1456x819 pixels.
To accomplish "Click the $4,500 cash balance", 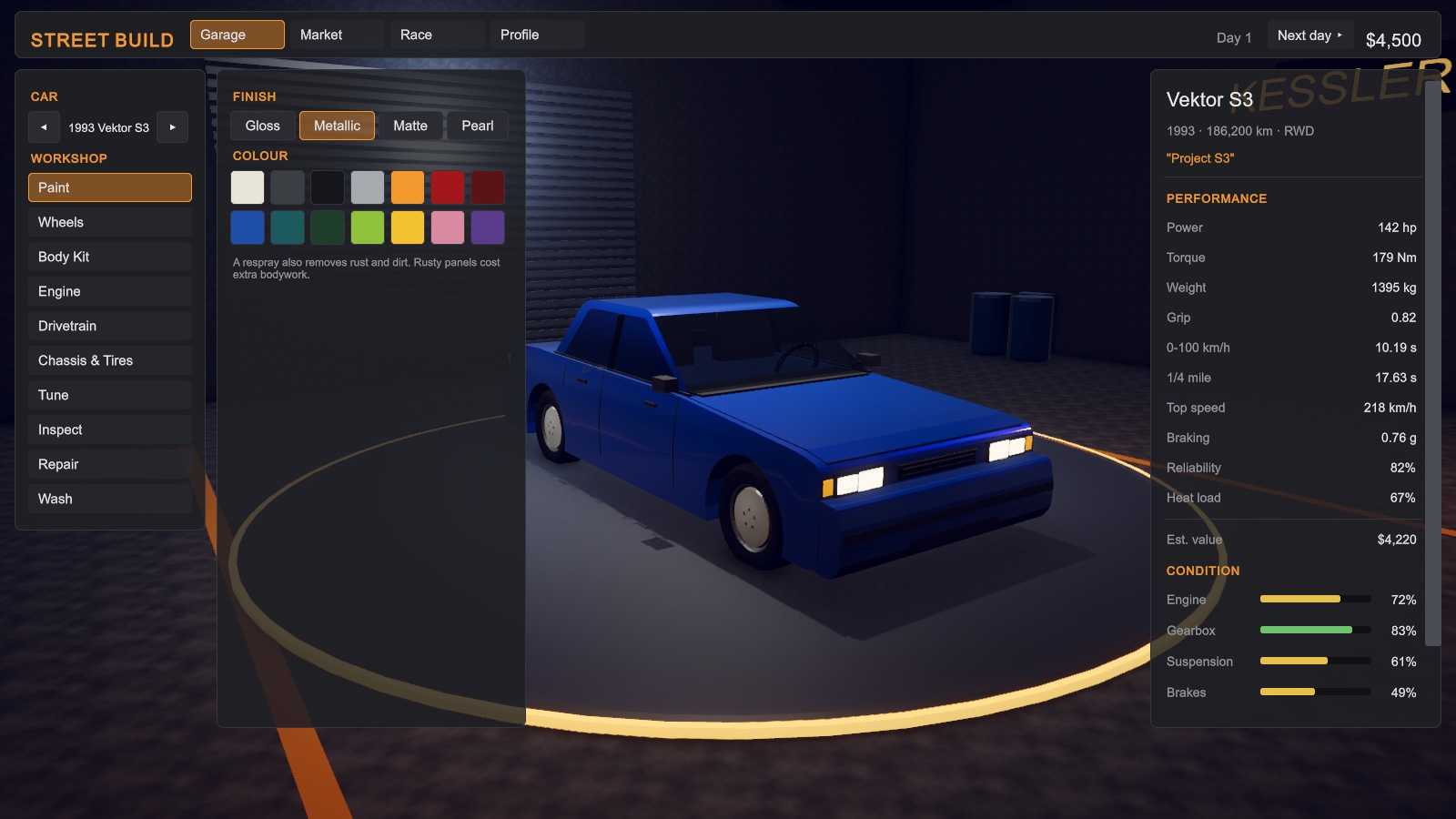I will coord(1393,40).
